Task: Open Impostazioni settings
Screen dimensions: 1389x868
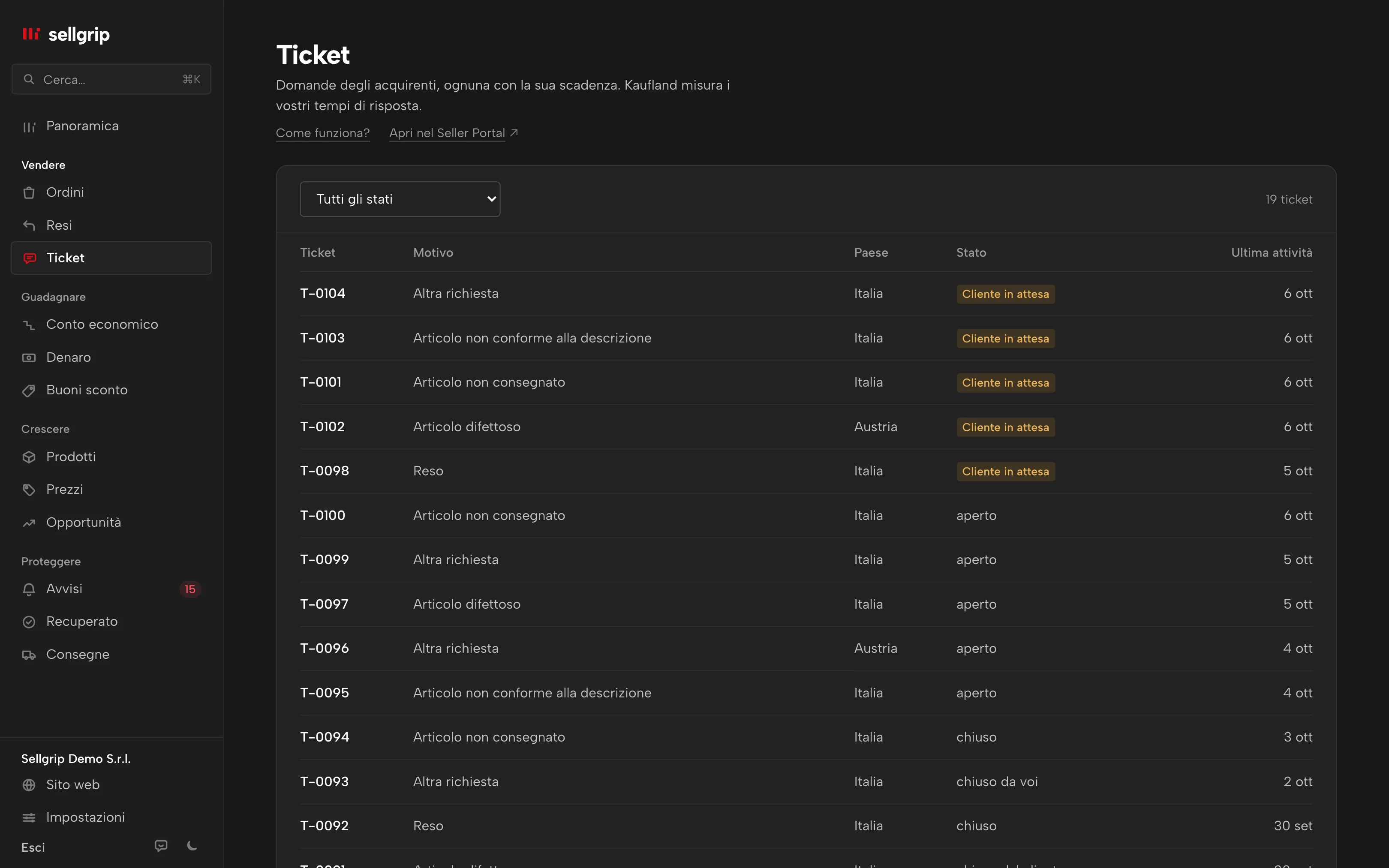Action: click(111, 817)
